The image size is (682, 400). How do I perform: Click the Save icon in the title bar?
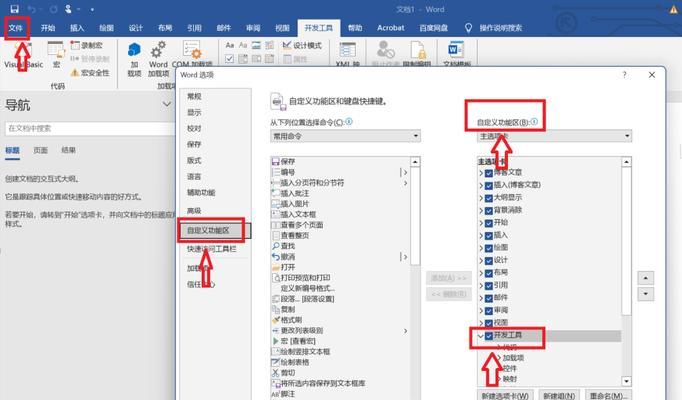(x=14, y=9)
